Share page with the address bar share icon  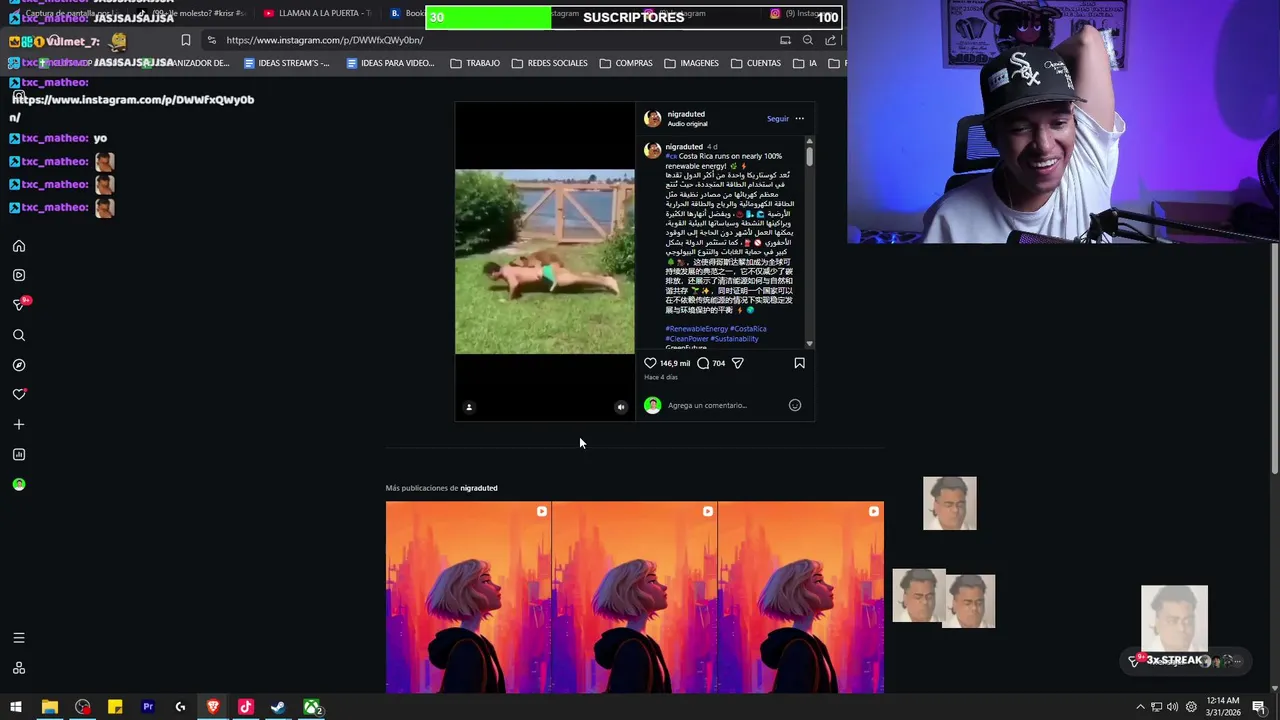click(831, 40)
